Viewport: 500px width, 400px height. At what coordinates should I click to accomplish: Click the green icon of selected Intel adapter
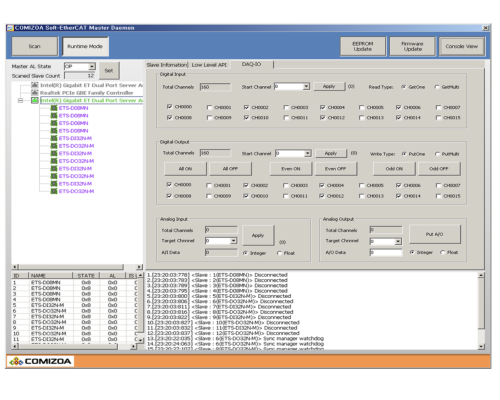click(x=35, y=100)
